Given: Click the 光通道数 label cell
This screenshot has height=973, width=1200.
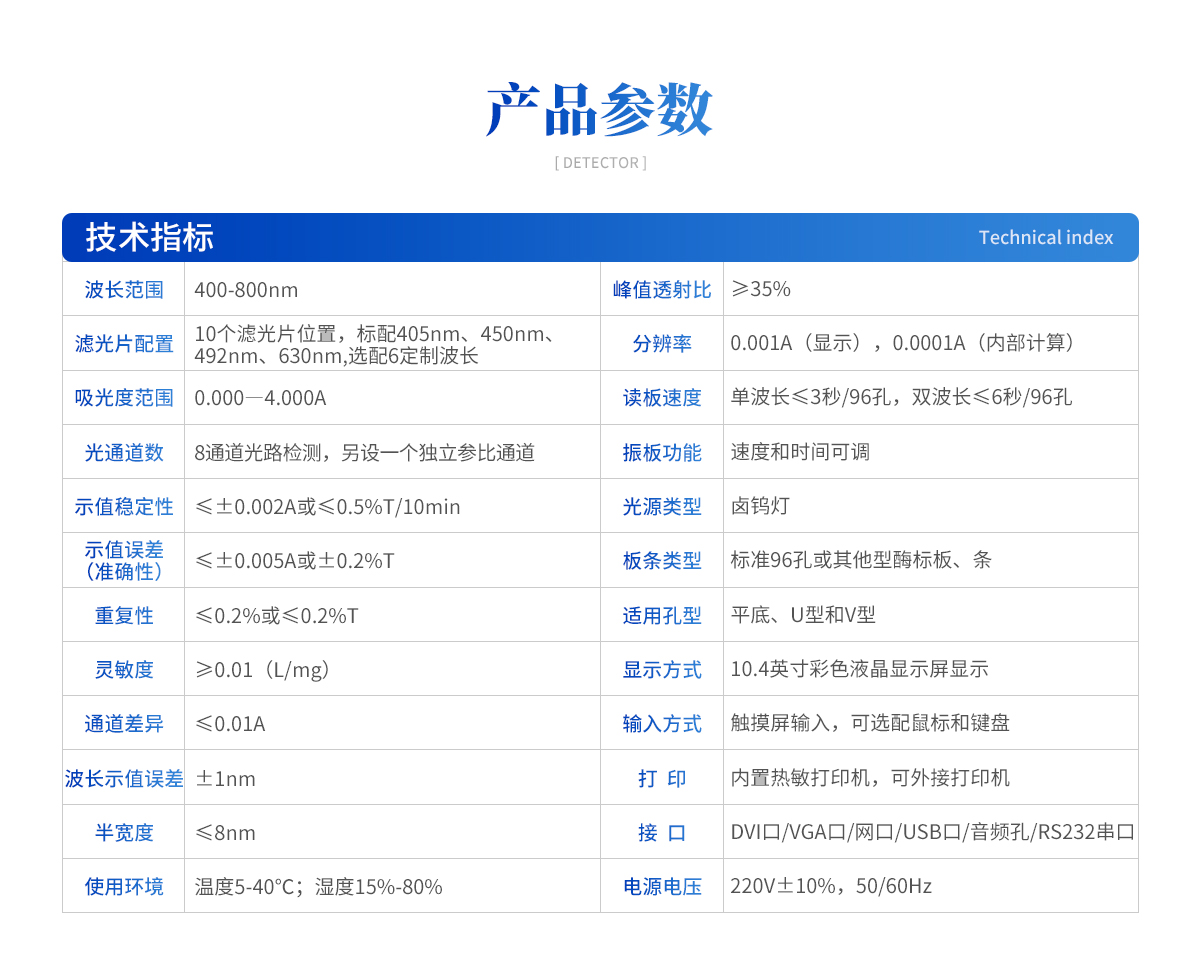Looking at the screenshot, I should [124, 452].
